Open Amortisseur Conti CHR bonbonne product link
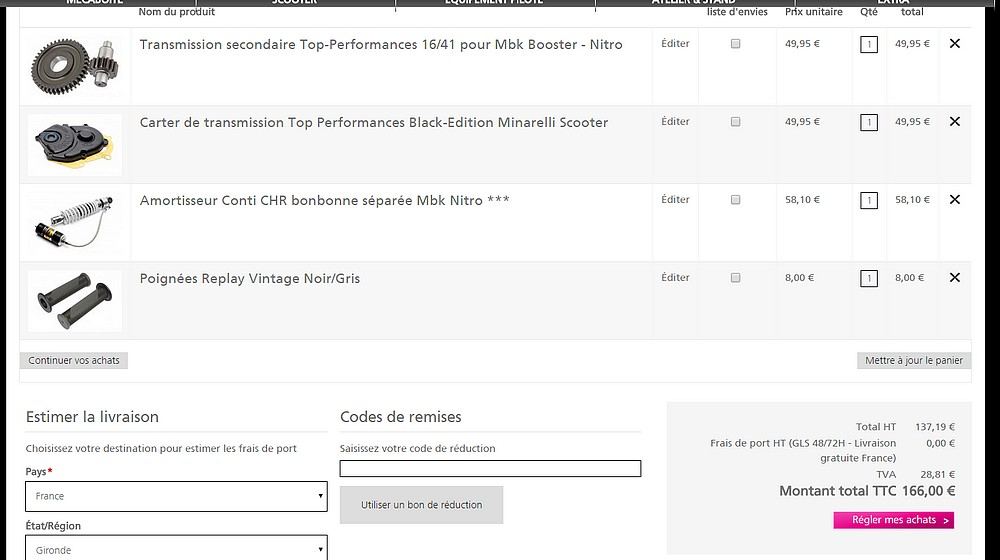 click(x=325, y=200)
